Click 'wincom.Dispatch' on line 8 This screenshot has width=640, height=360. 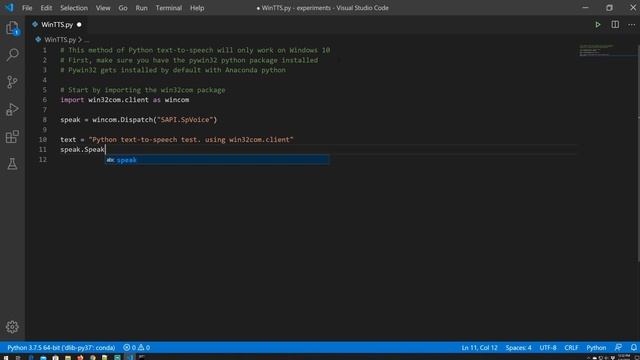pos(122,120)
